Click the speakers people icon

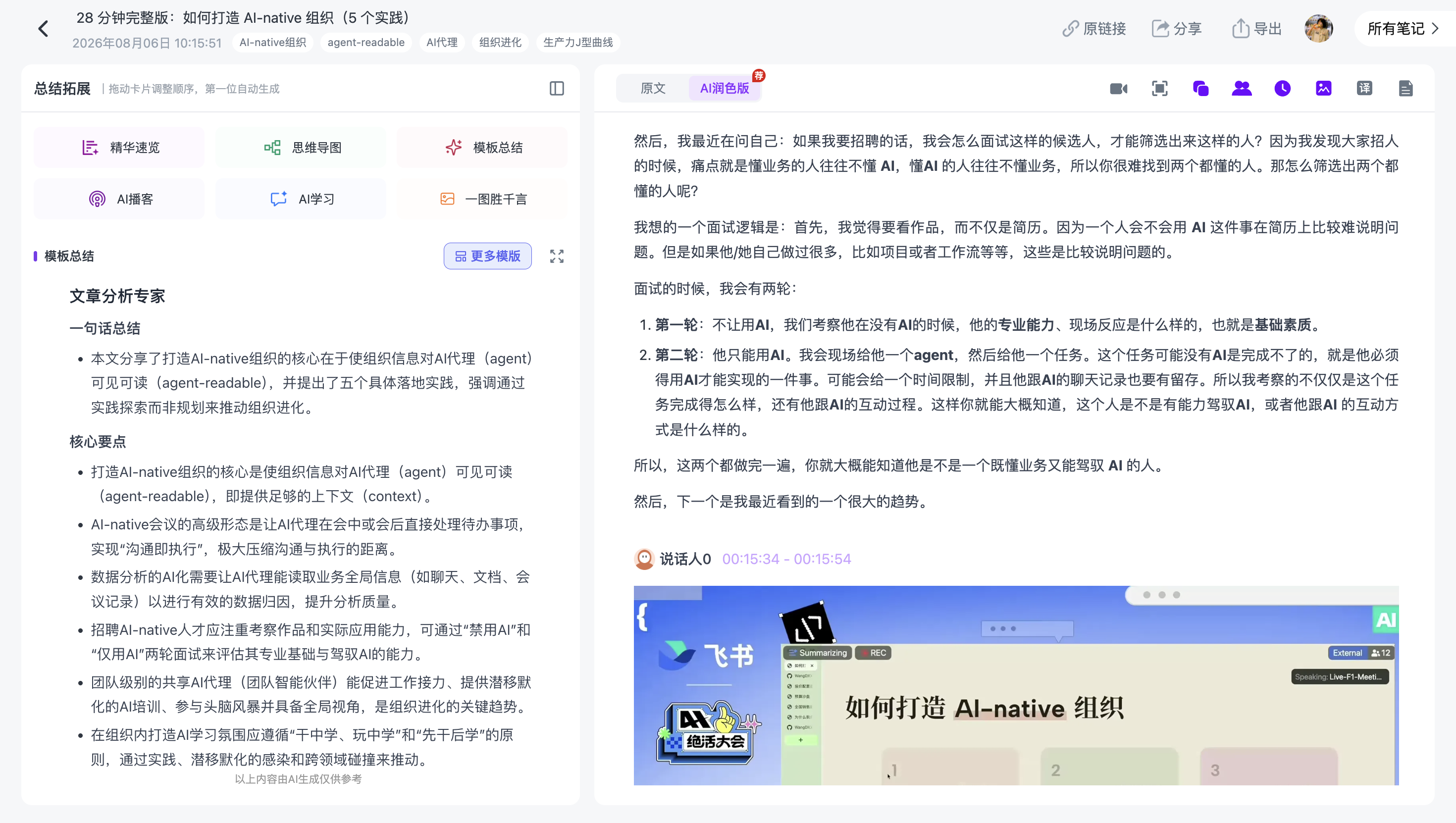(x=1242, y=88)
